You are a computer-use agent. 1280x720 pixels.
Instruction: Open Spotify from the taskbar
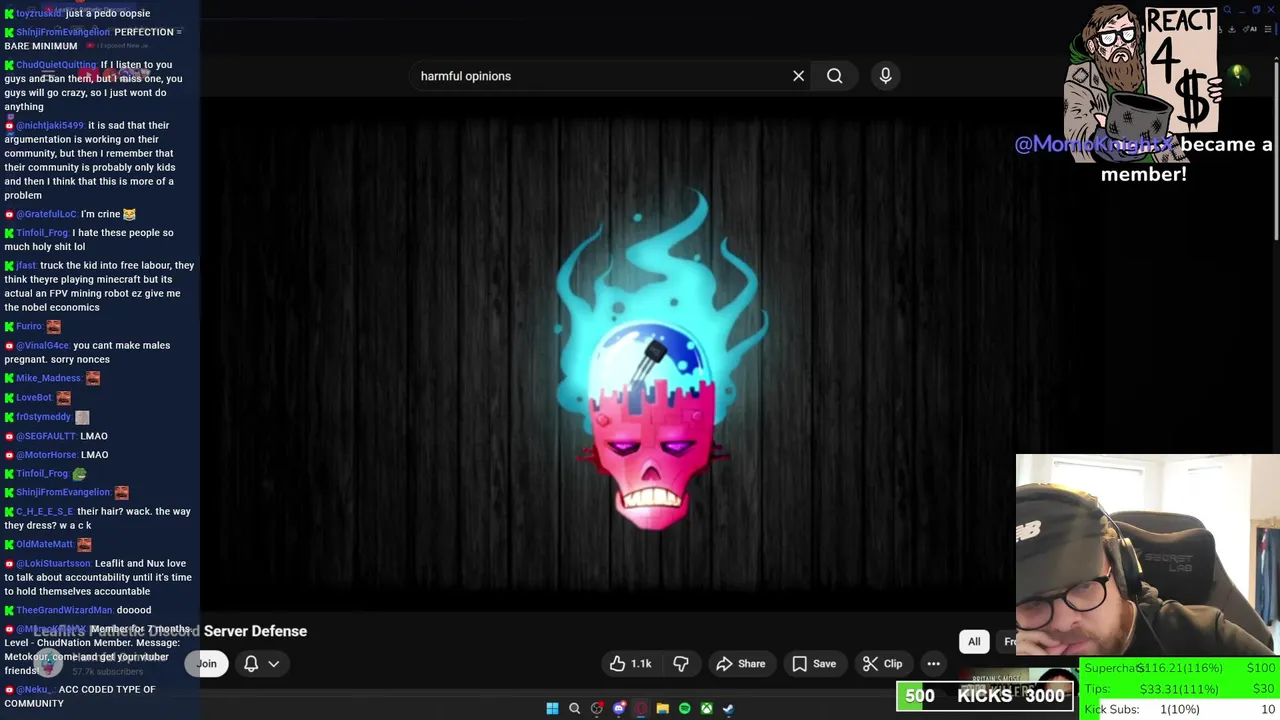coord(684,708)
